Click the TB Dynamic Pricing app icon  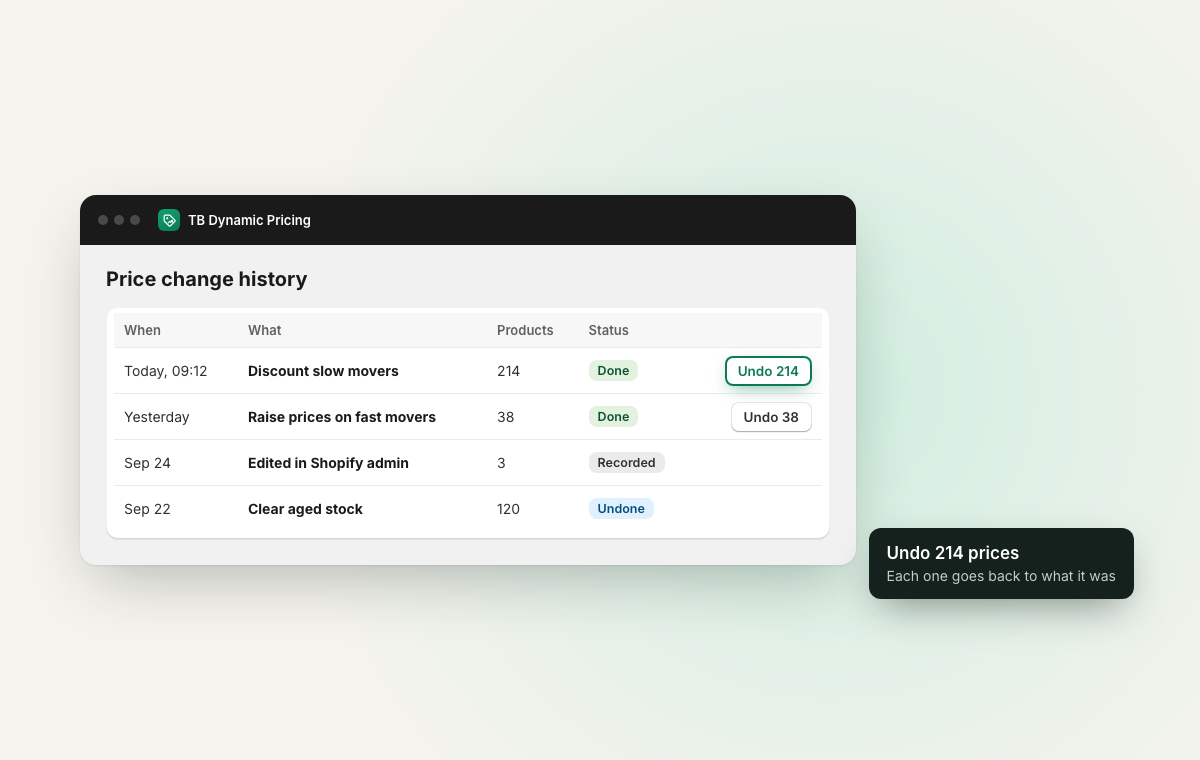pos(169,220)
